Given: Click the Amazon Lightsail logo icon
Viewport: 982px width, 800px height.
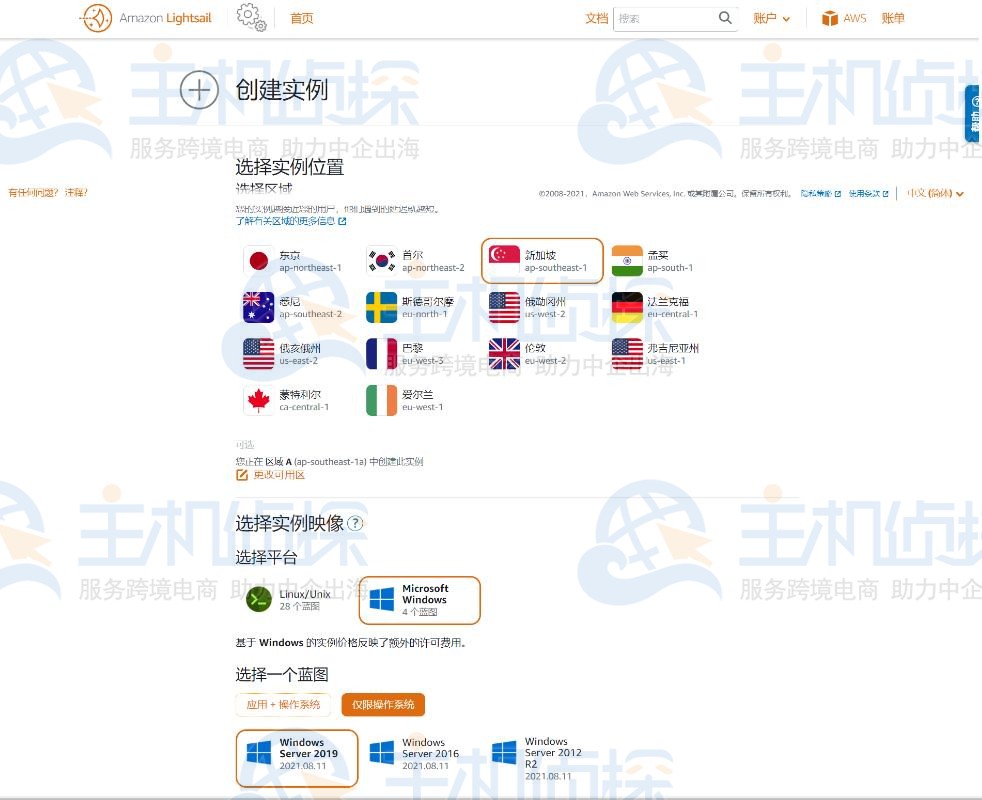Looking at the screenshot, I should coord(96,18).
